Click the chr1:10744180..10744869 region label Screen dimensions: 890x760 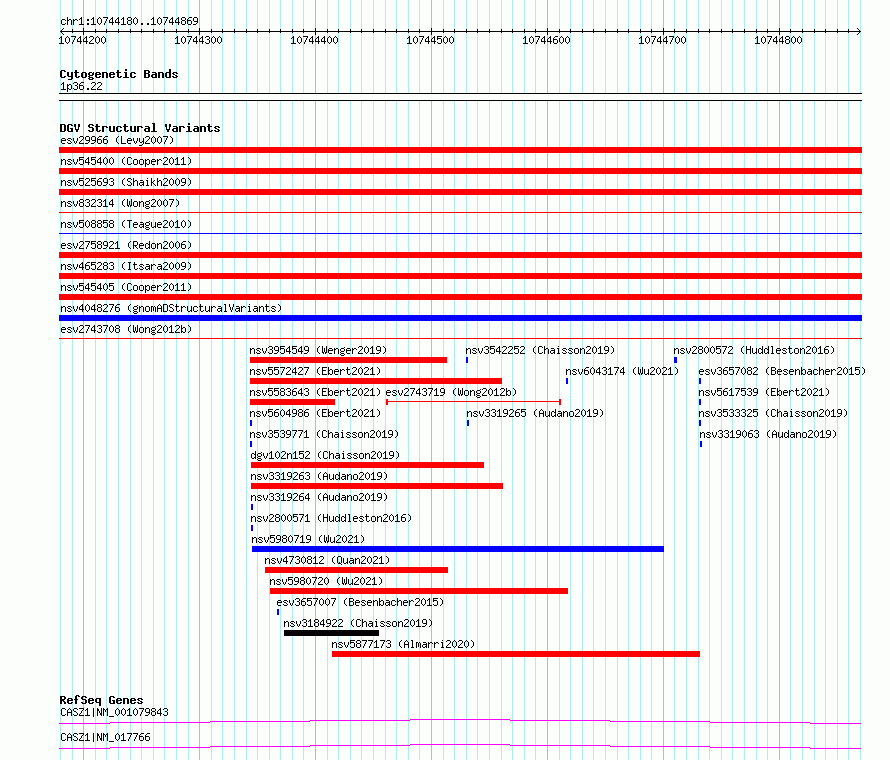(x=129, y=21)
